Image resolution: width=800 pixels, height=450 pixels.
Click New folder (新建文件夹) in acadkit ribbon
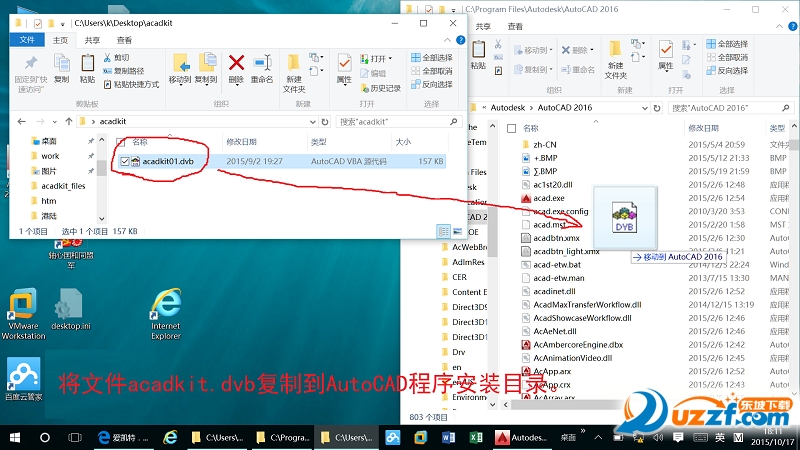tap(294, 73)
